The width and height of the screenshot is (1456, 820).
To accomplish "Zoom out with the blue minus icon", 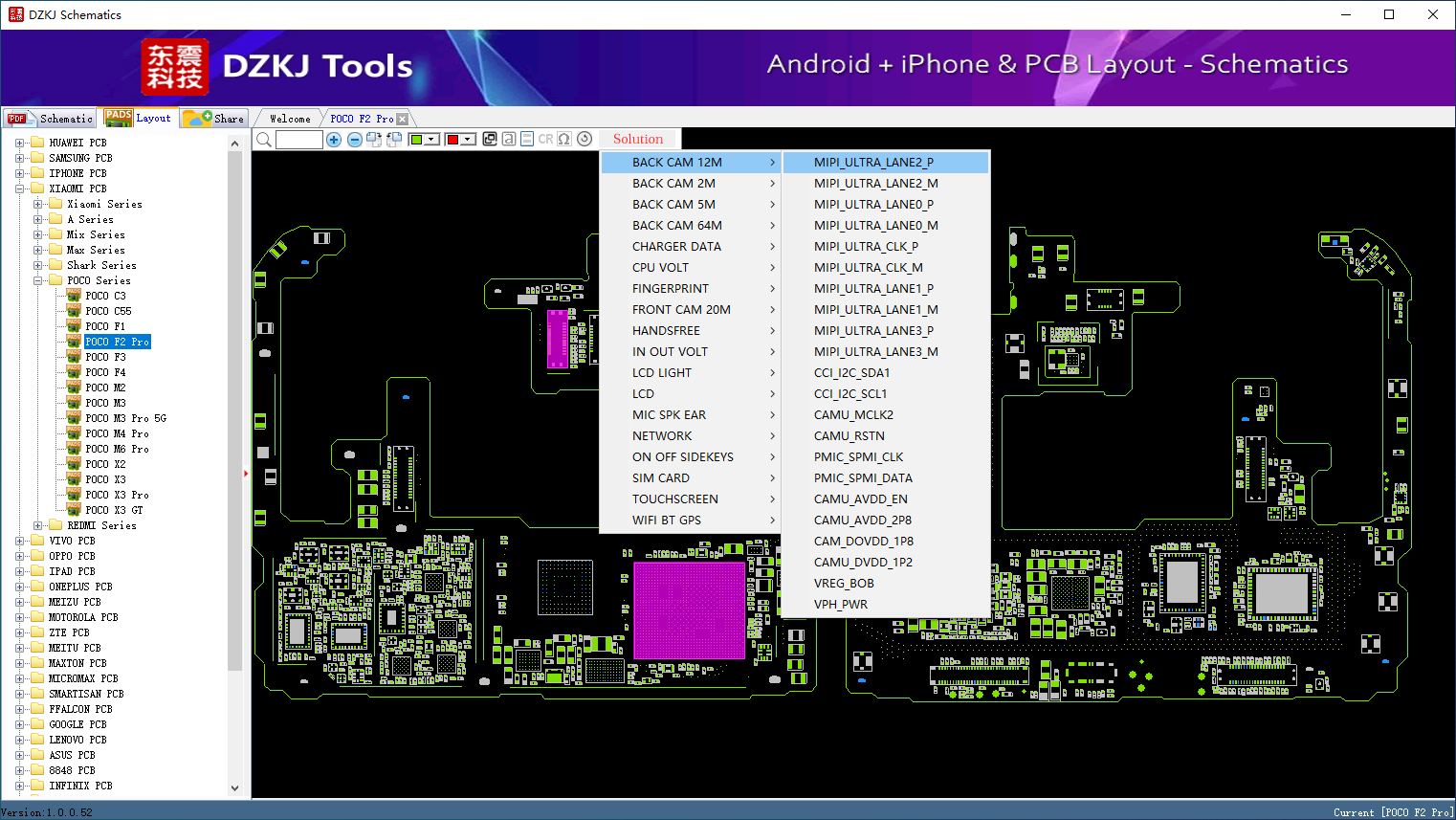I will 355,140.
